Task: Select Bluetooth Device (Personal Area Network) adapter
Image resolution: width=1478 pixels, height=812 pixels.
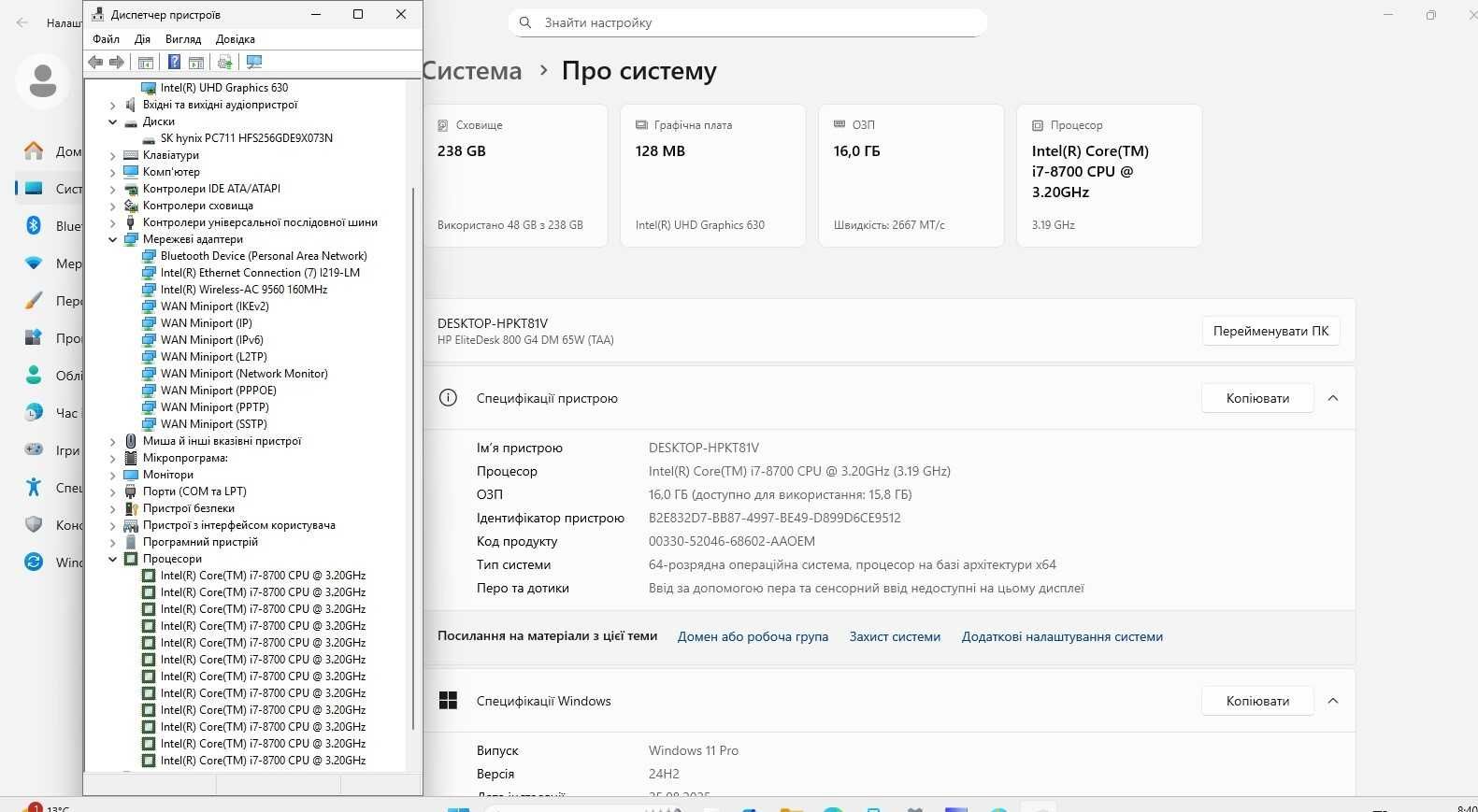Action: [264, 256]
